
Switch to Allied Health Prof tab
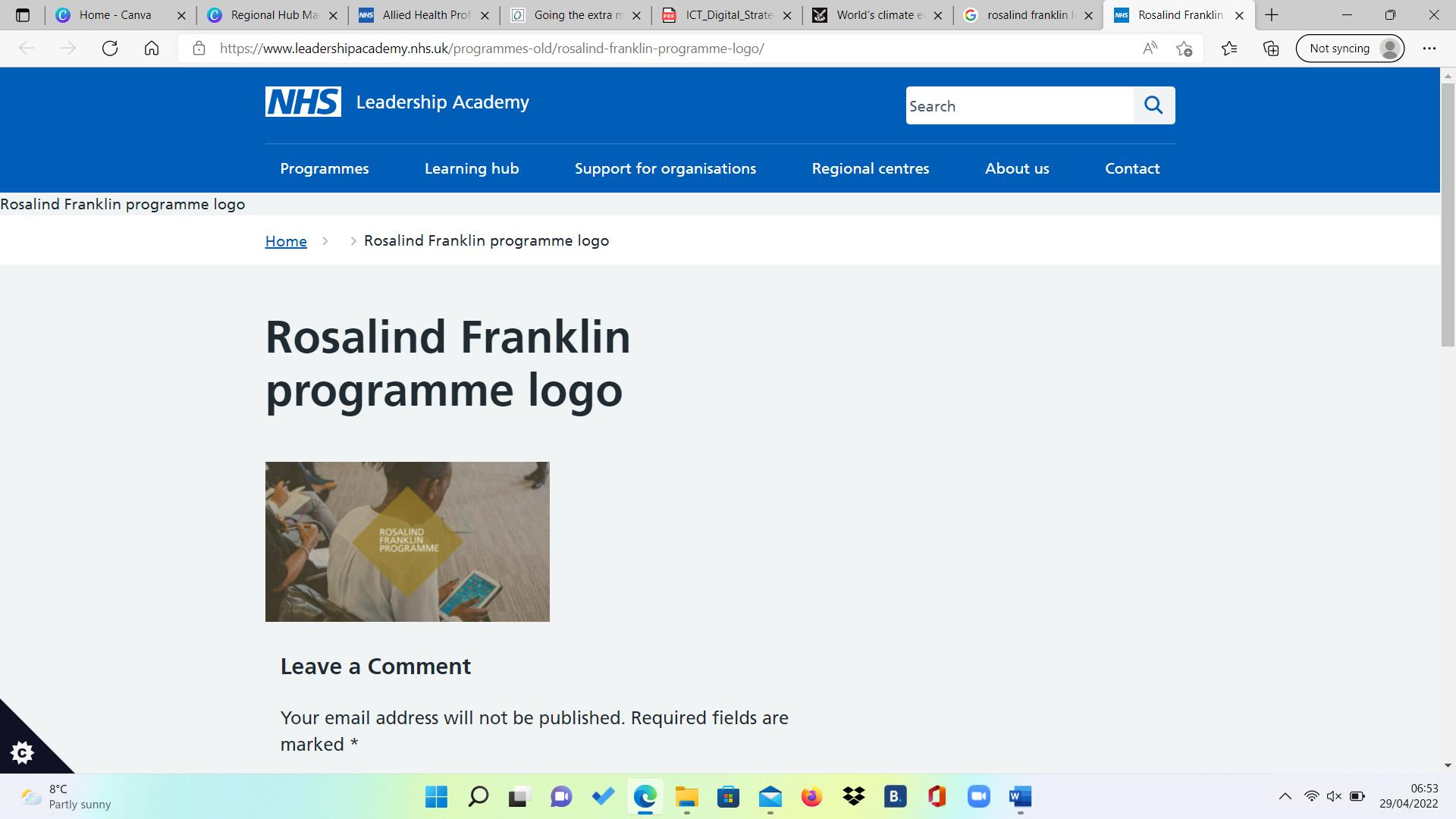[x=426, y=15]
